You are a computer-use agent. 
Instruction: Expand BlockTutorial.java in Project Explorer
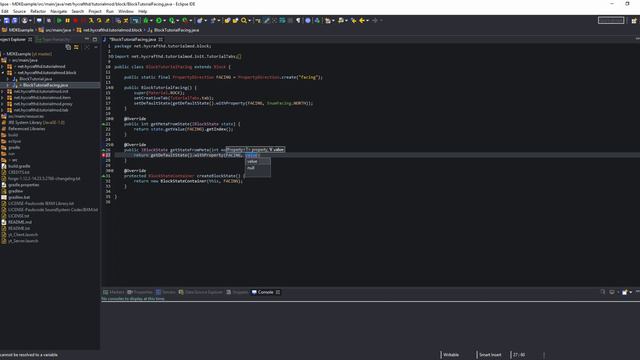[x=8, y=79]
